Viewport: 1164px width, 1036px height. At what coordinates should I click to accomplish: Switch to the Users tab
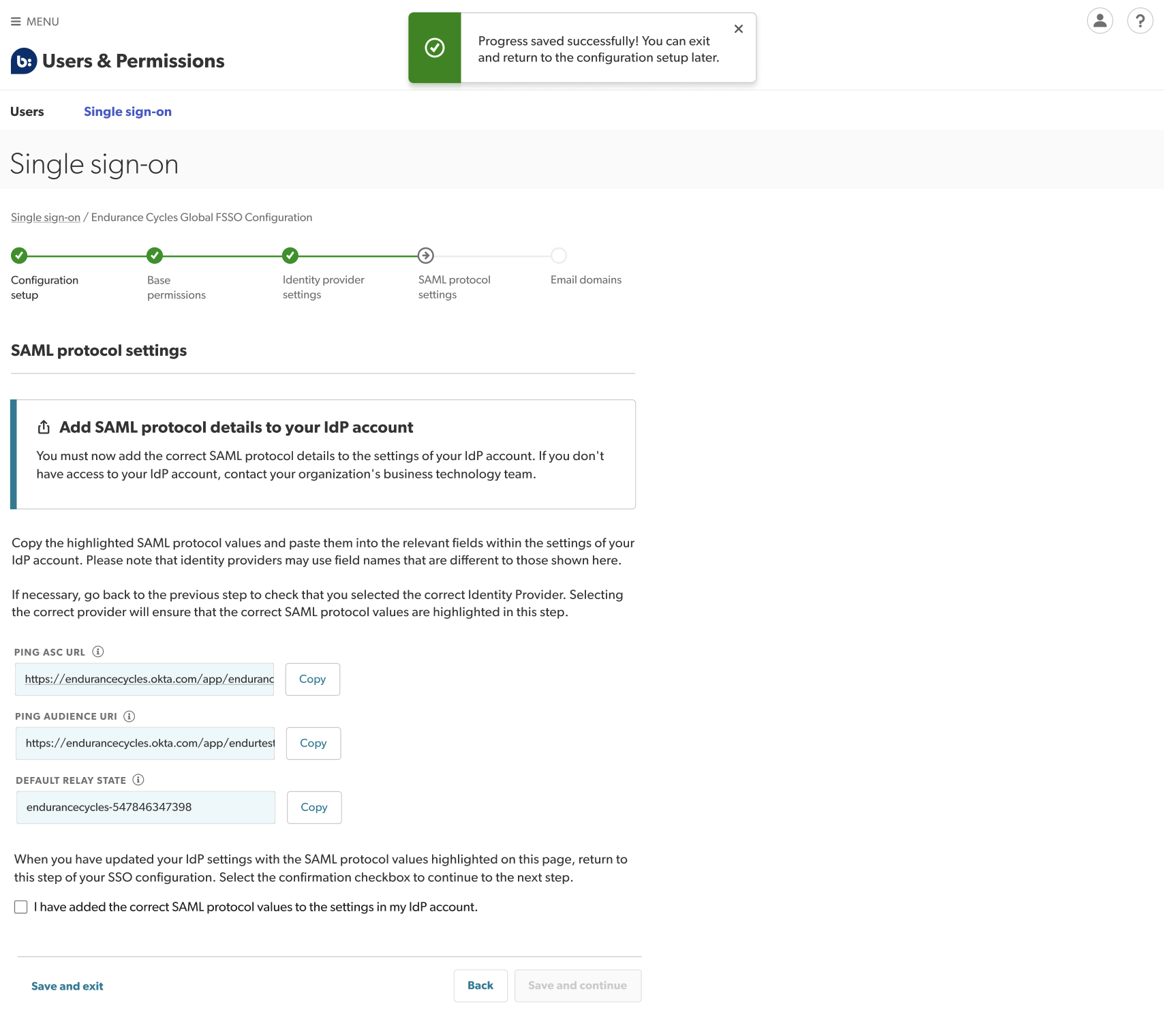coord(27,112)
